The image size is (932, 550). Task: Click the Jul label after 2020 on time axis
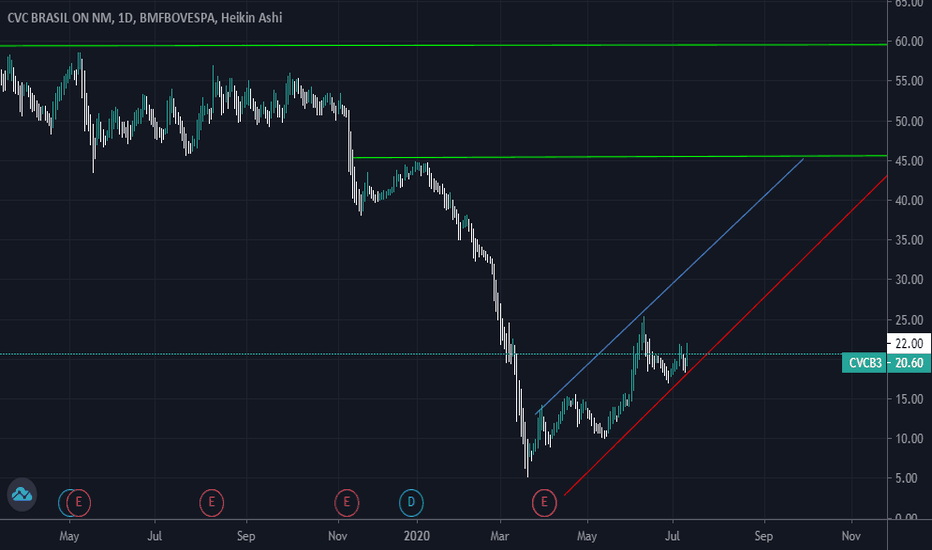(672, 536)
